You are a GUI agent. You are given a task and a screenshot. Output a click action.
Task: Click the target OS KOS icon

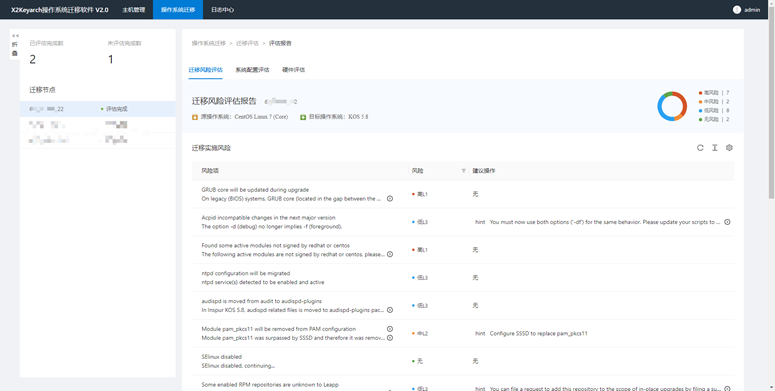[303, 117]
